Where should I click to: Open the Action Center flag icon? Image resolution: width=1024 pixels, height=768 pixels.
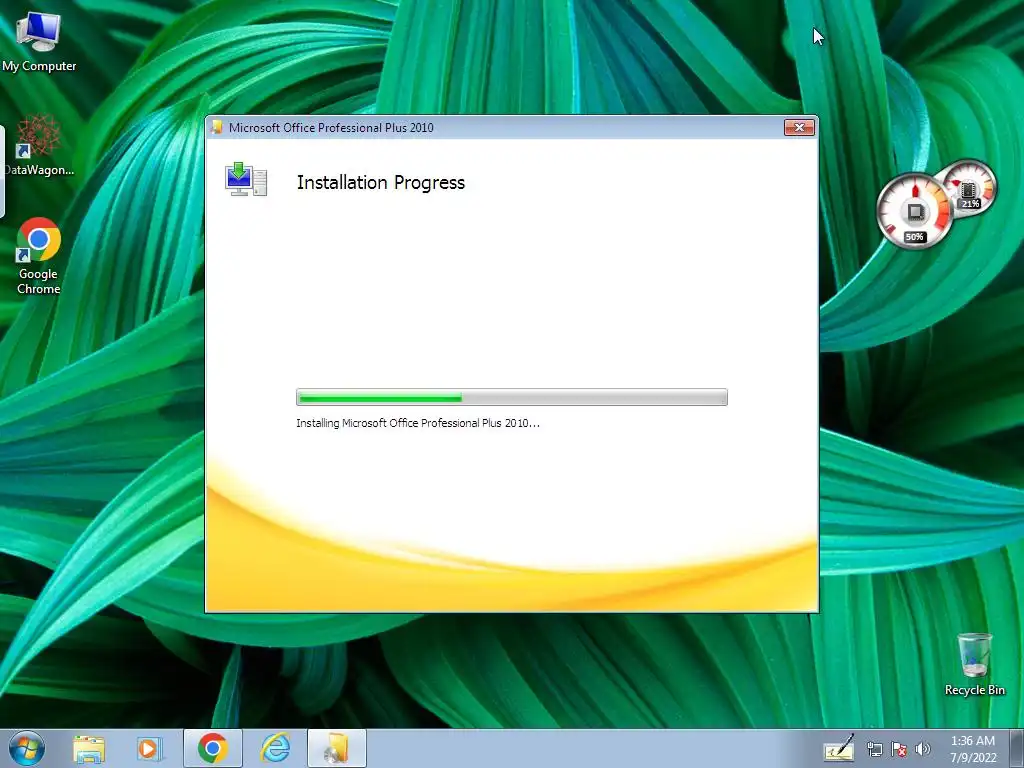point(899,750)
